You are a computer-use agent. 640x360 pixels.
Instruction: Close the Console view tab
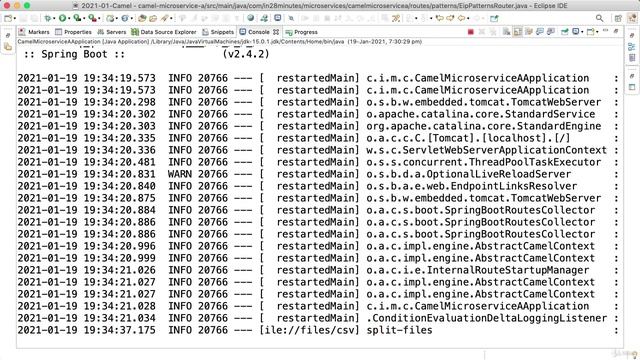[x=276, y=32]
